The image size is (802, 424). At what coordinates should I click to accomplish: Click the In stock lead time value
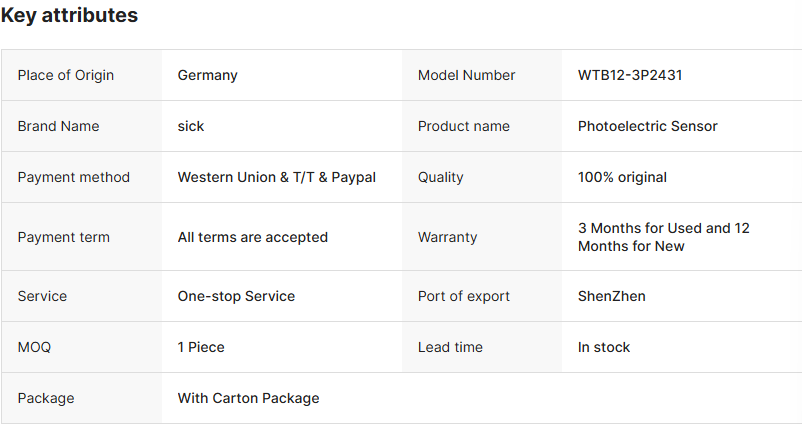pyautogui.click(x=604, y=347)
